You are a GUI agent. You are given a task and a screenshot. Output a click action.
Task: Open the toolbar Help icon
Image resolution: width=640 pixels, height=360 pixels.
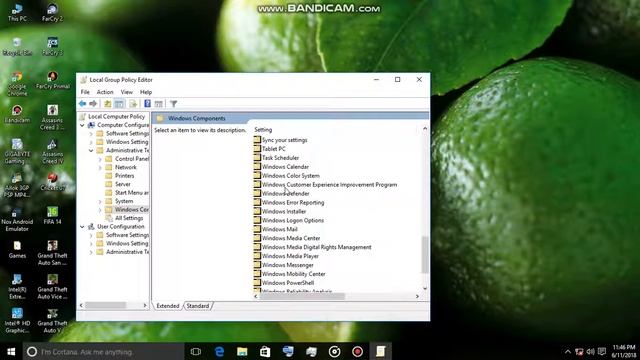click(x=147, y=104)
